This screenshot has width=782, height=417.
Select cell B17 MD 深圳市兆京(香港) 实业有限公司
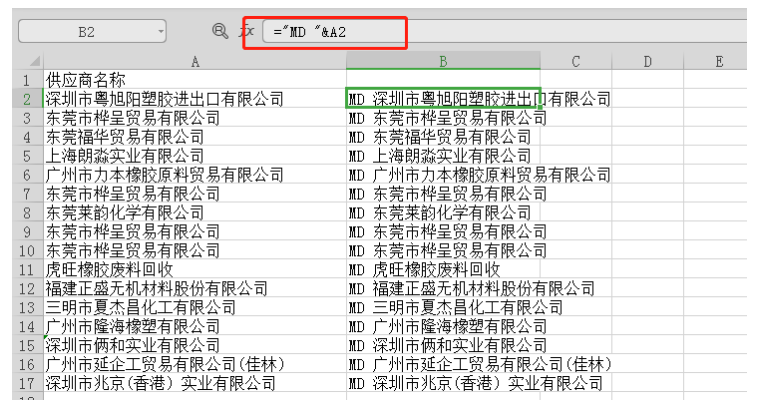pos(443,383)
